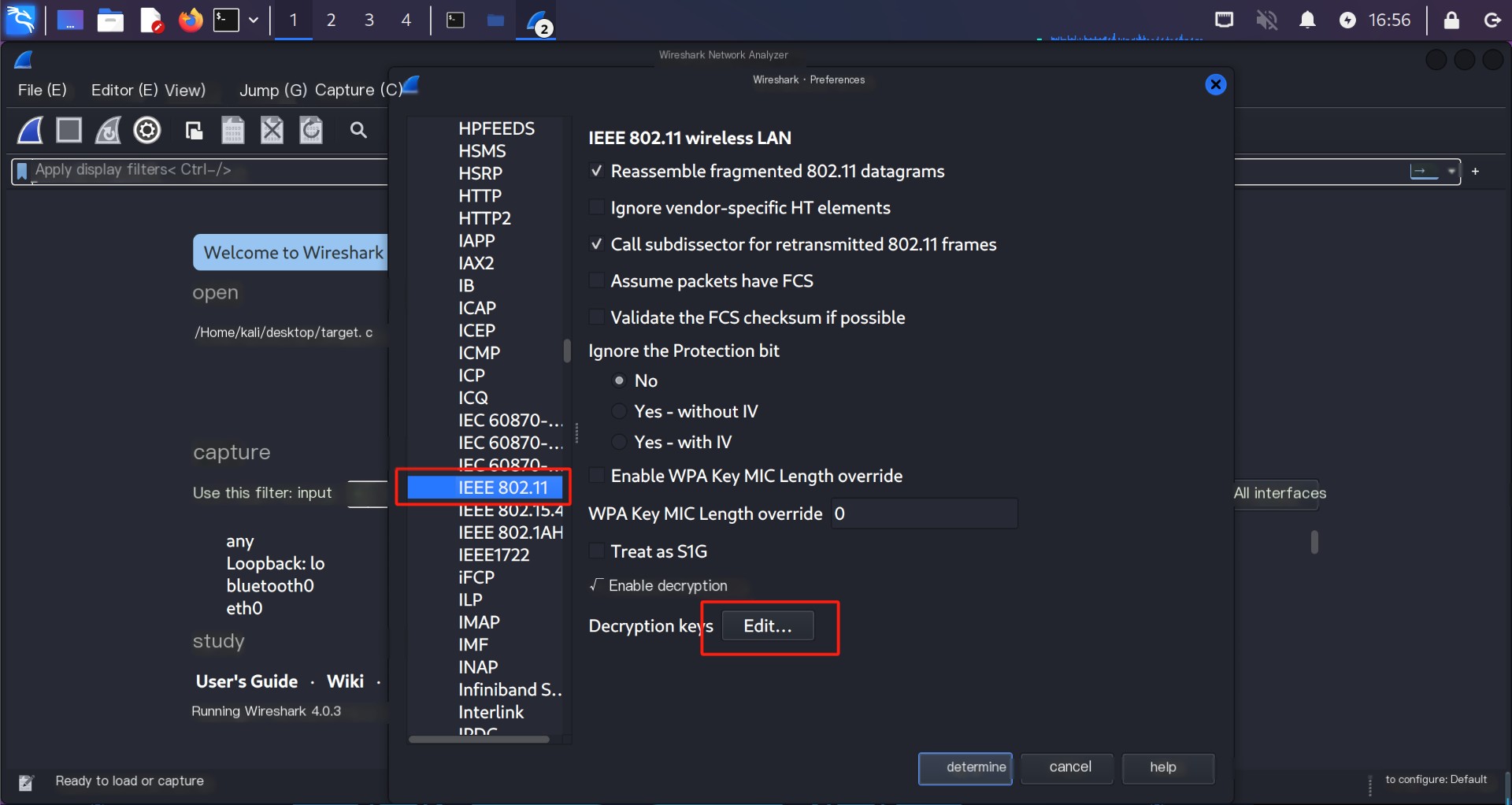1512x805 pixels.
Task: Open Capture options gear icon
Action: point(147,130)
